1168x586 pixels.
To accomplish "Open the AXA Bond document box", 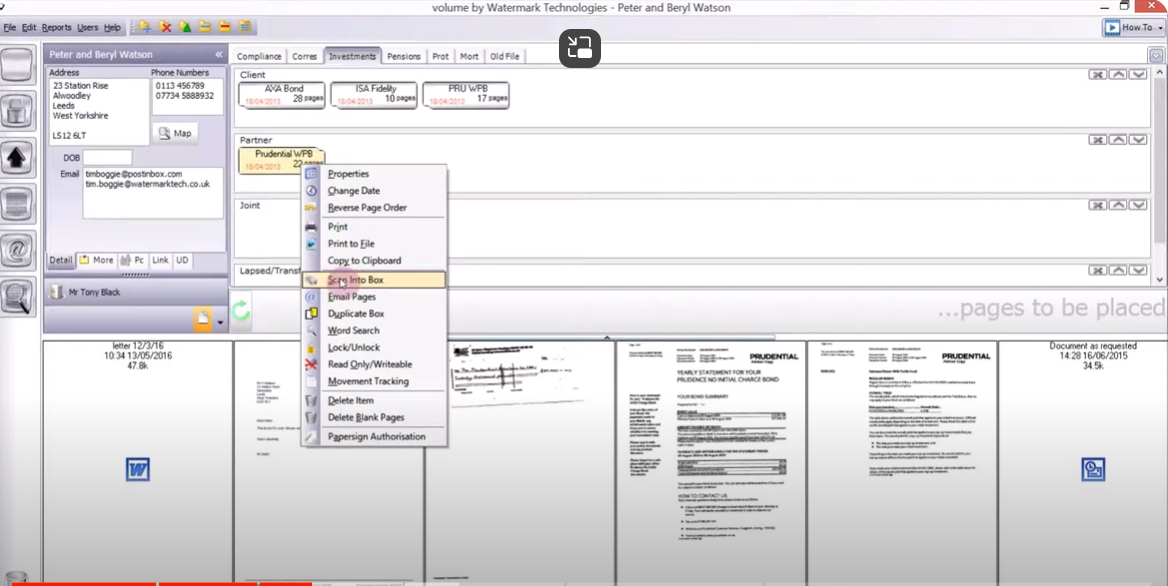I will [x=280, y=92].
